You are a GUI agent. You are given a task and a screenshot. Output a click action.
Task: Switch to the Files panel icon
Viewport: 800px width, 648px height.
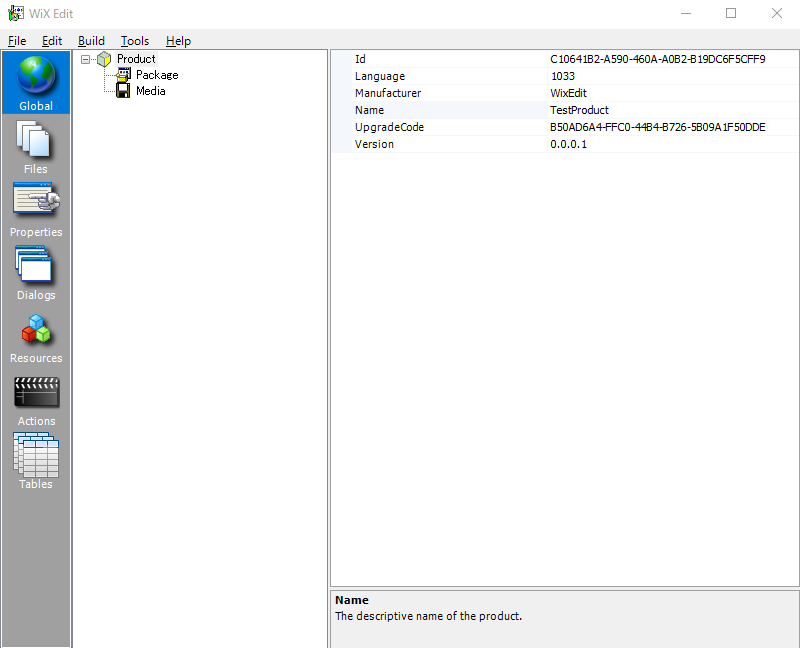click(36, 145)
